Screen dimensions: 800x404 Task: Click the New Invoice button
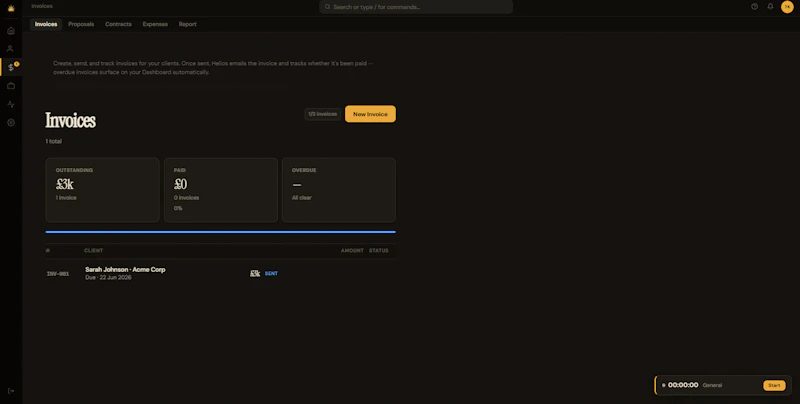(370, 114)
